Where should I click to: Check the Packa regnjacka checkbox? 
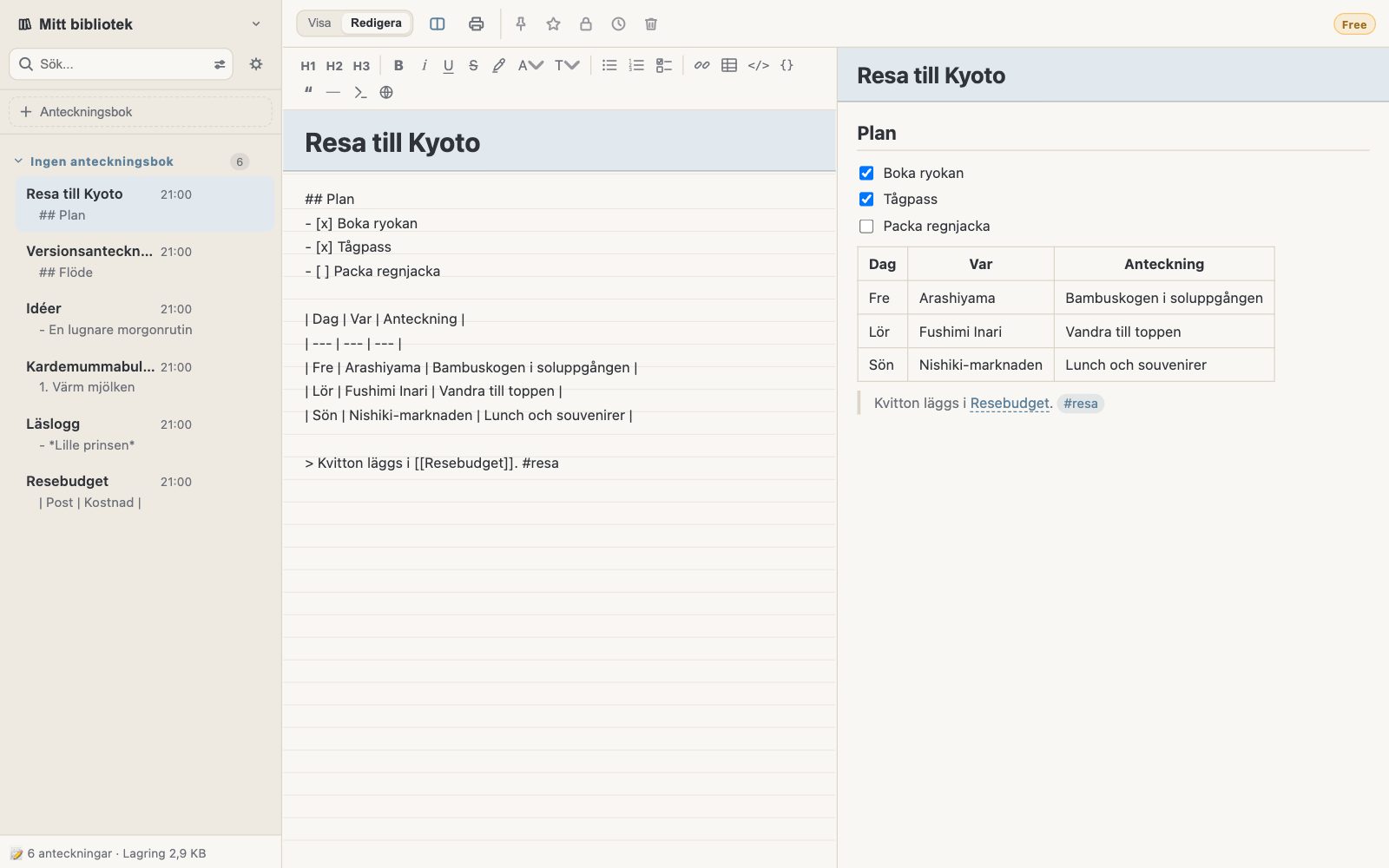point(866,227)
